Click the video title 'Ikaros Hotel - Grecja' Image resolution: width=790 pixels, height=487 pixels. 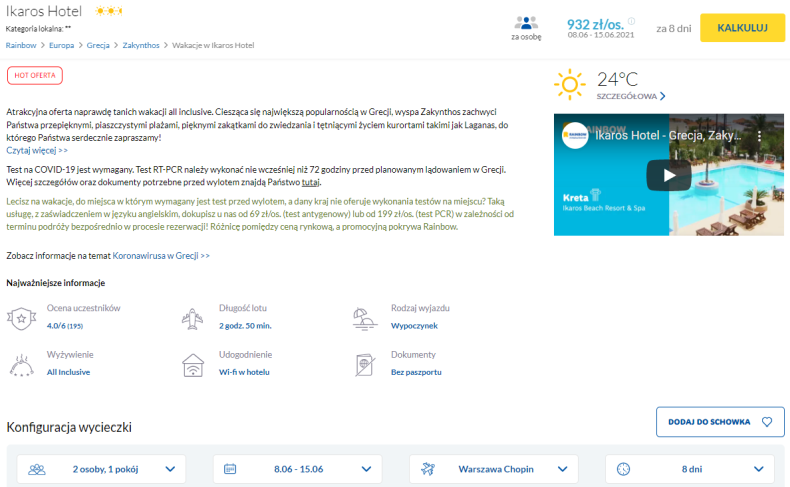668,135
